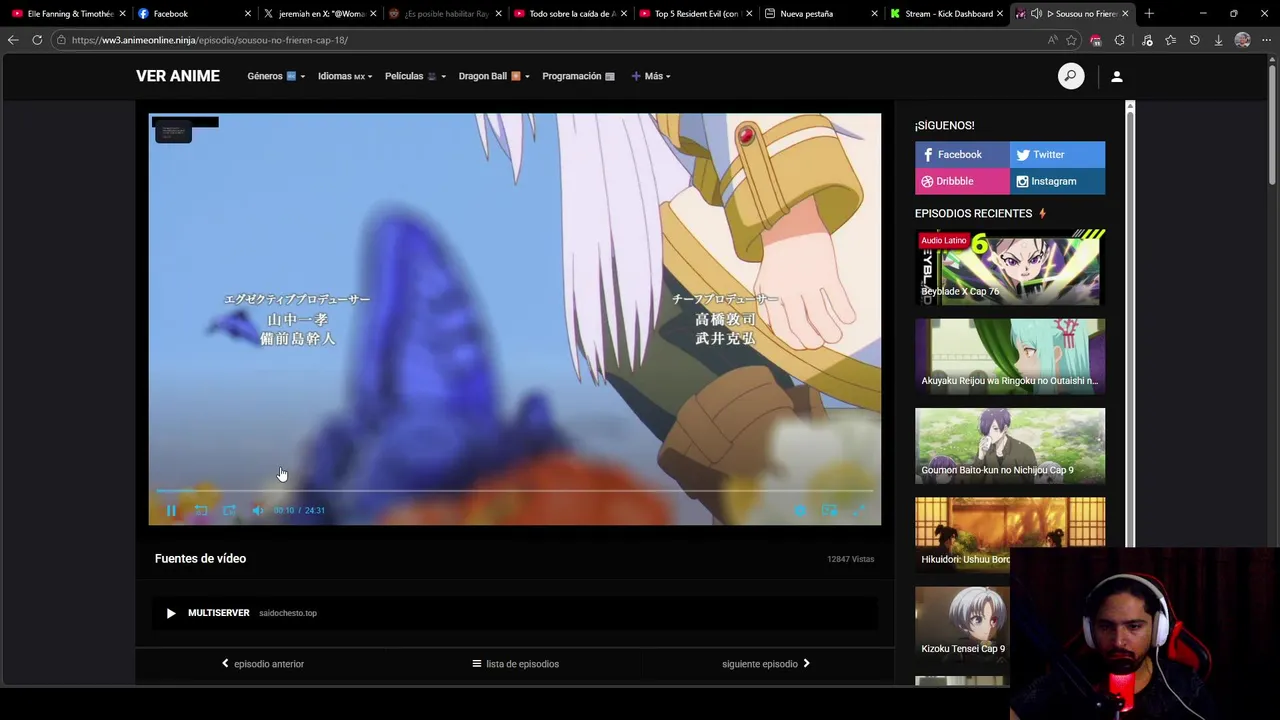Seek along the video progress bar
1280x720 pixels.
515,490
